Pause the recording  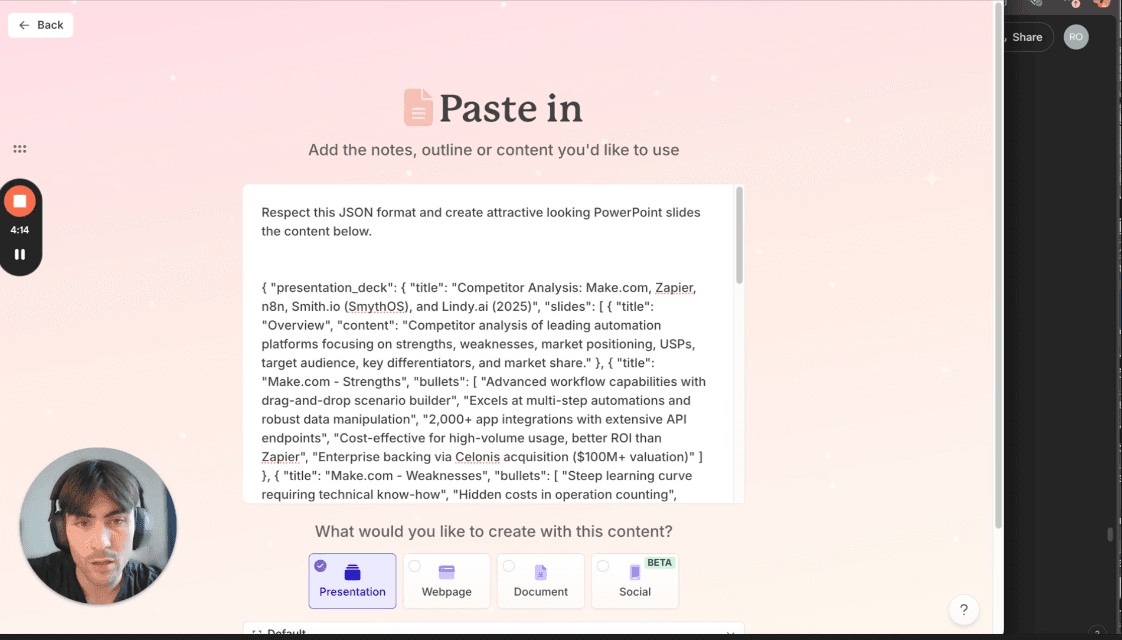tap(20, 254)
